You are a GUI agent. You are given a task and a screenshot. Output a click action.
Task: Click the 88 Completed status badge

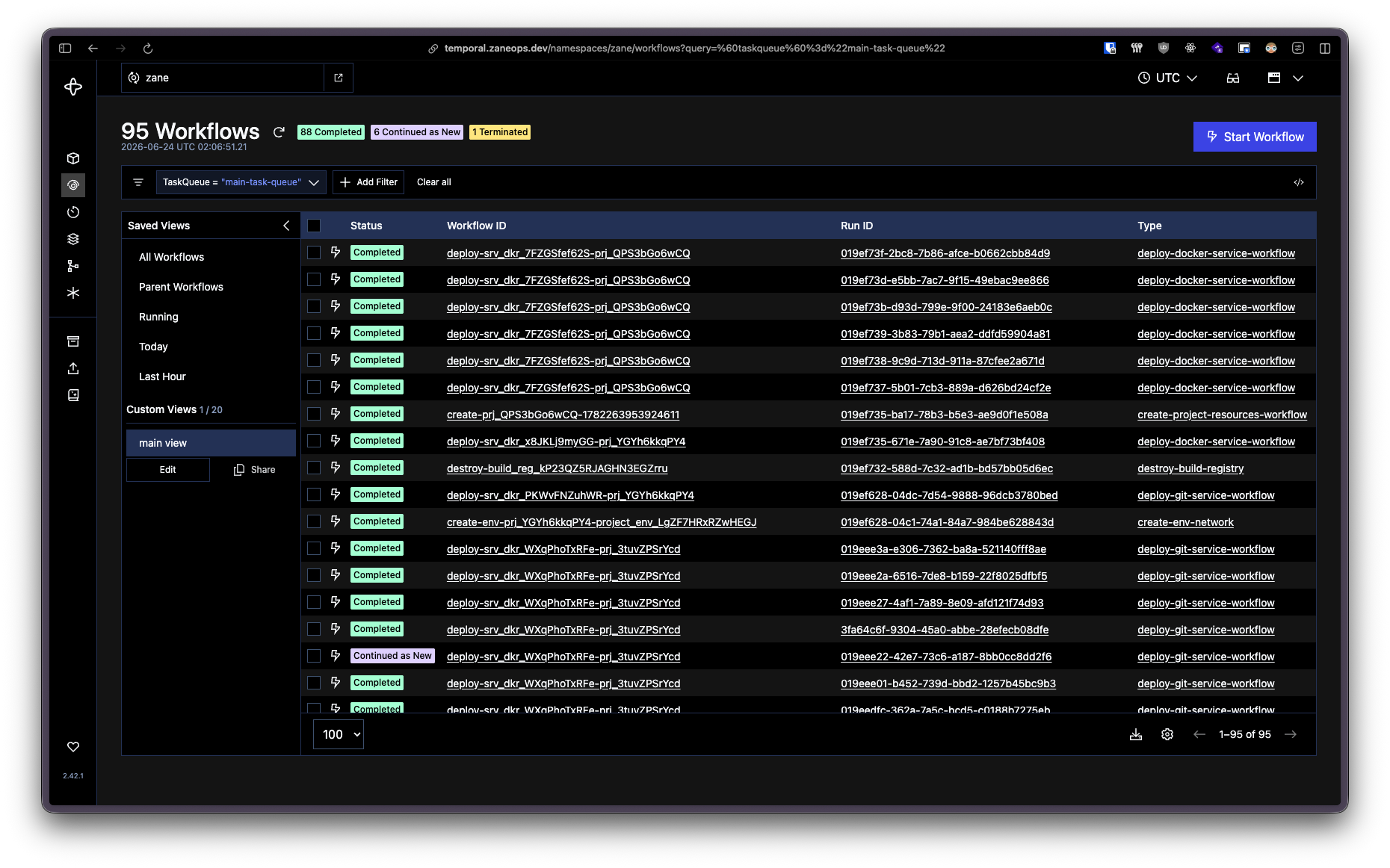tap(331, 132)
